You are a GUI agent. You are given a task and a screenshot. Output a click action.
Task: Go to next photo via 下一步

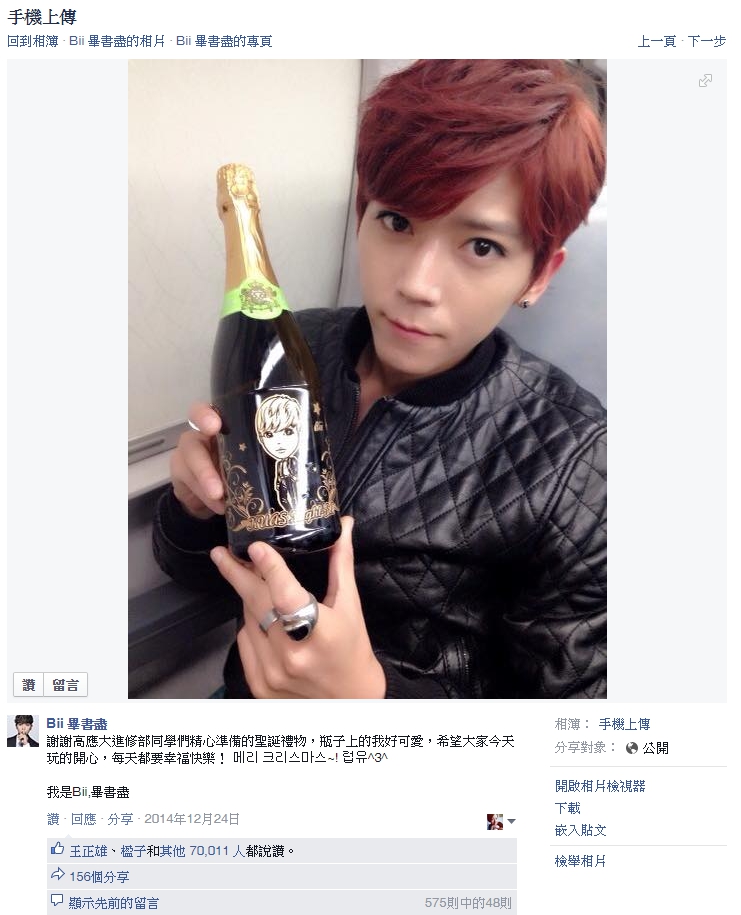click(707, 41)
